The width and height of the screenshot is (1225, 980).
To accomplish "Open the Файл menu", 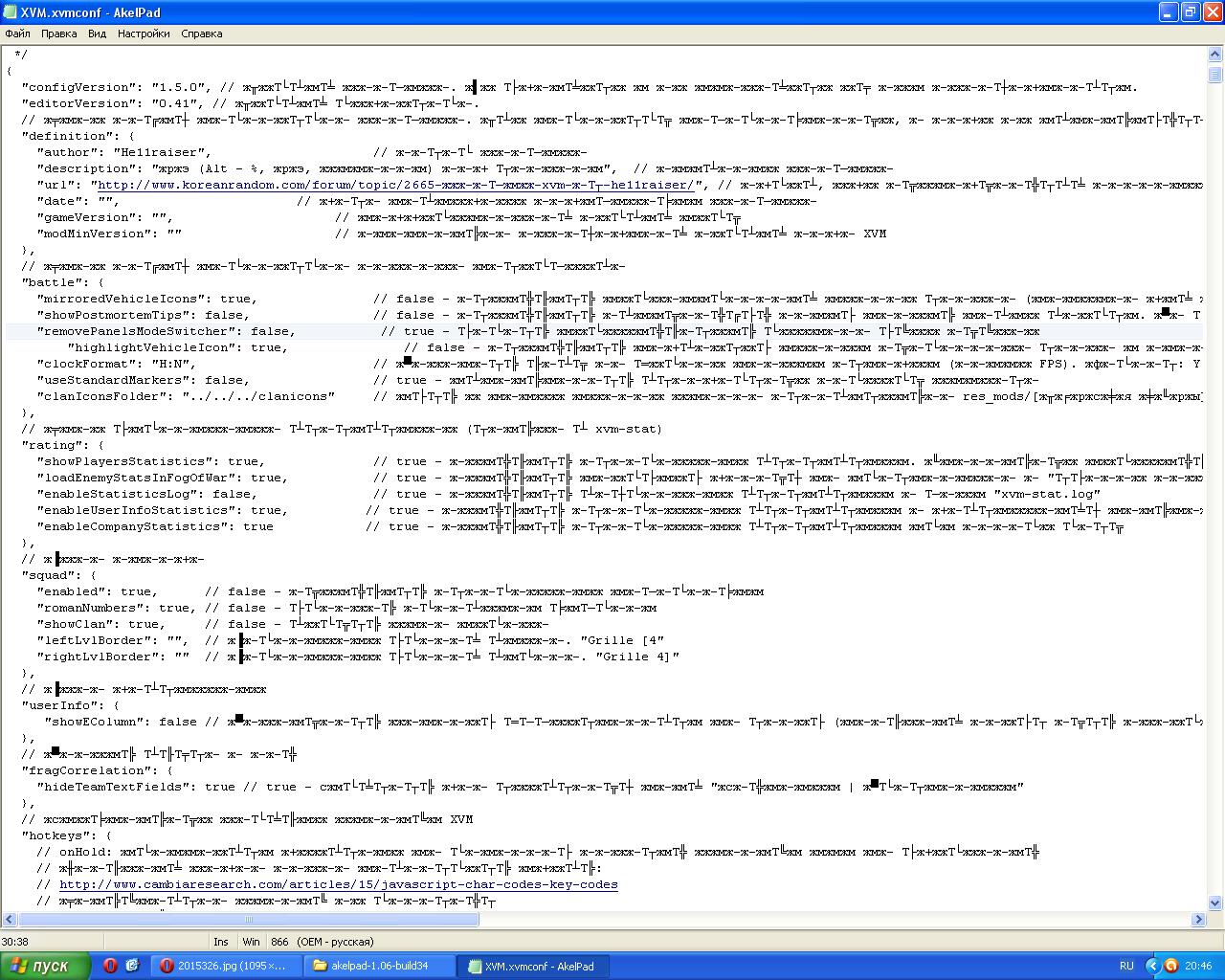I will pyautogui.click(x=17, y=33).
